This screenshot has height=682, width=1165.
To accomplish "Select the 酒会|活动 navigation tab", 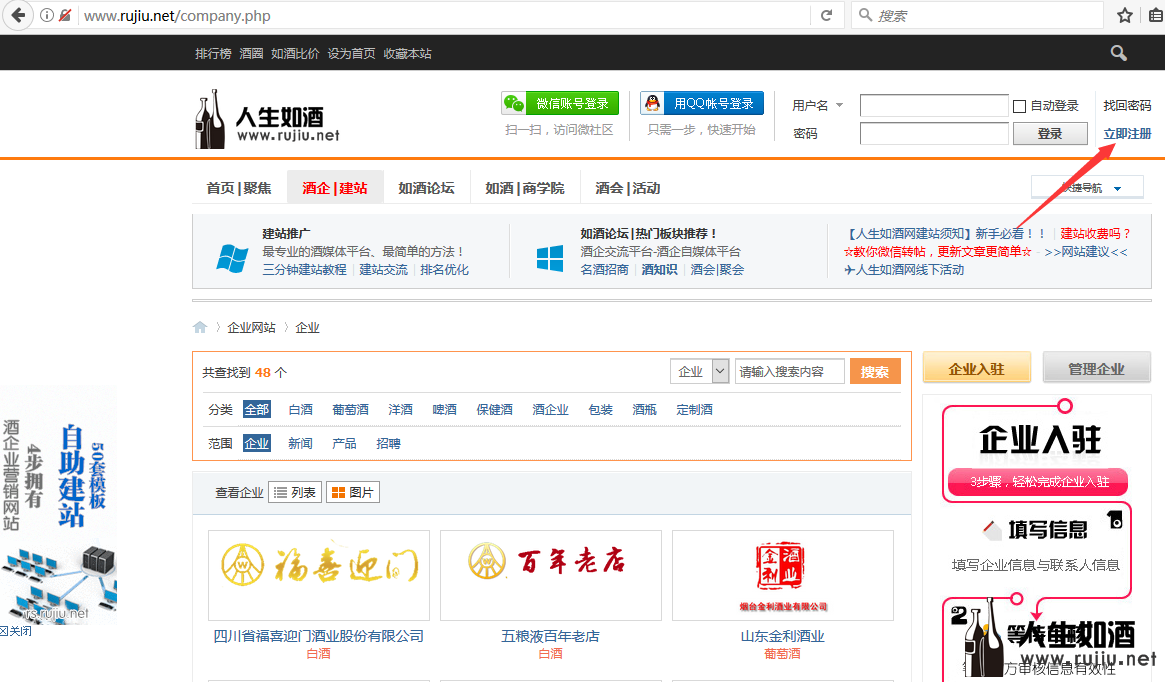I will click(x=628, y=188).
